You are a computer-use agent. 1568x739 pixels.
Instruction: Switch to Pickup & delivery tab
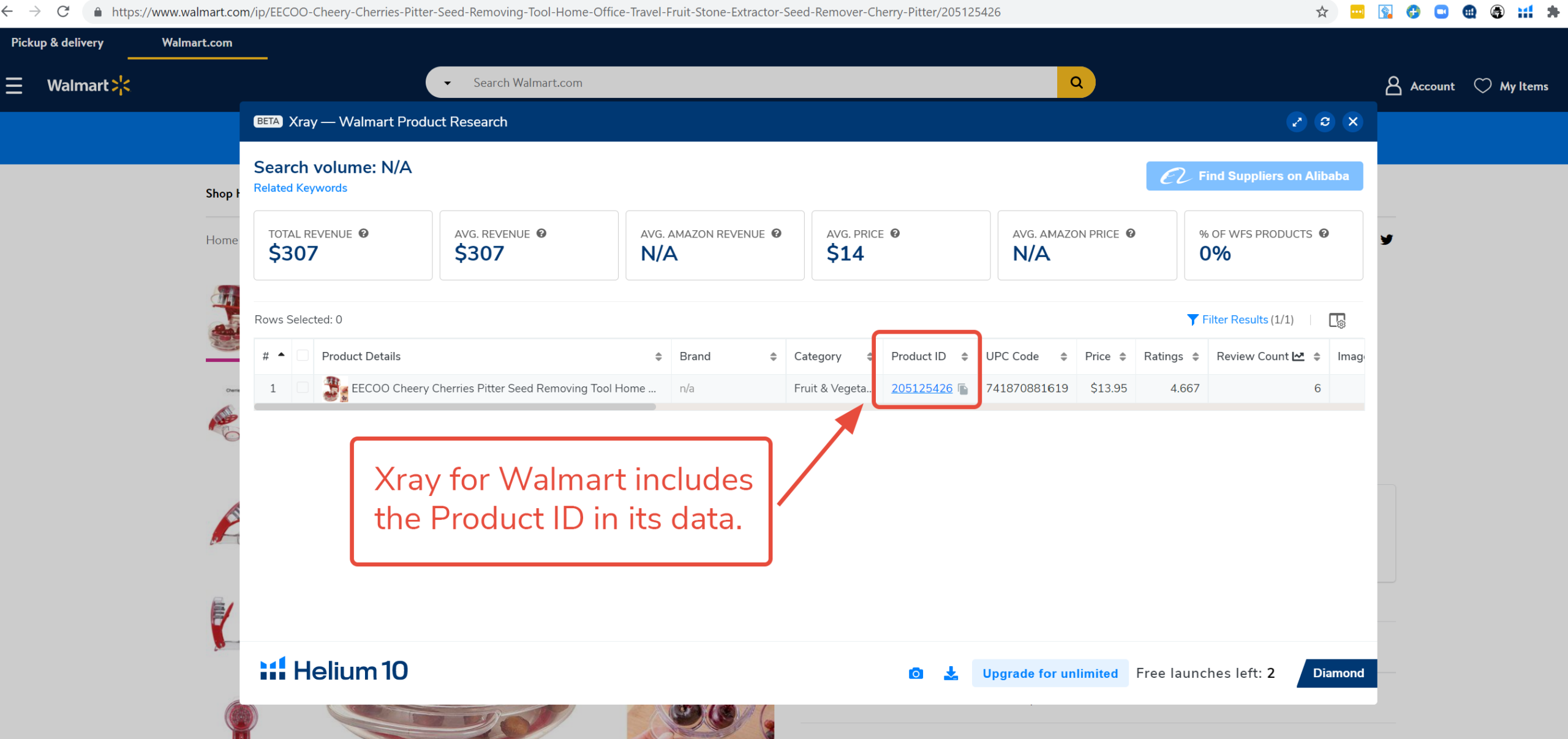point(58,42)
